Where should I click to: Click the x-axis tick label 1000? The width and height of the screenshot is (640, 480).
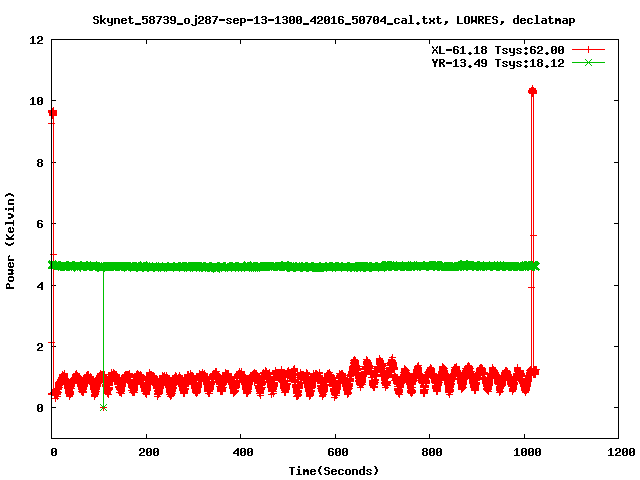[527, 452]
